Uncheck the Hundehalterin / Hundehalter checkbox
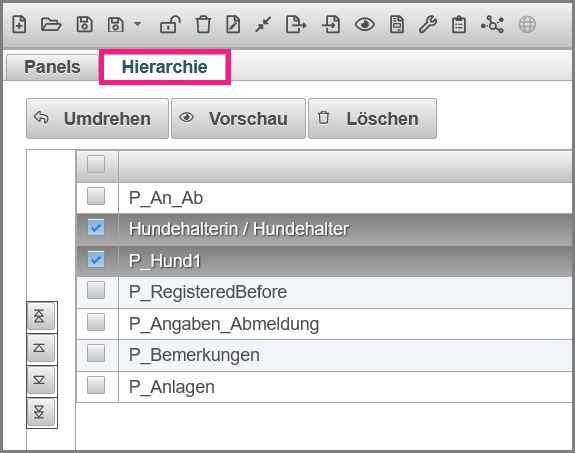575x453 pixels. [x=96, y=227]
